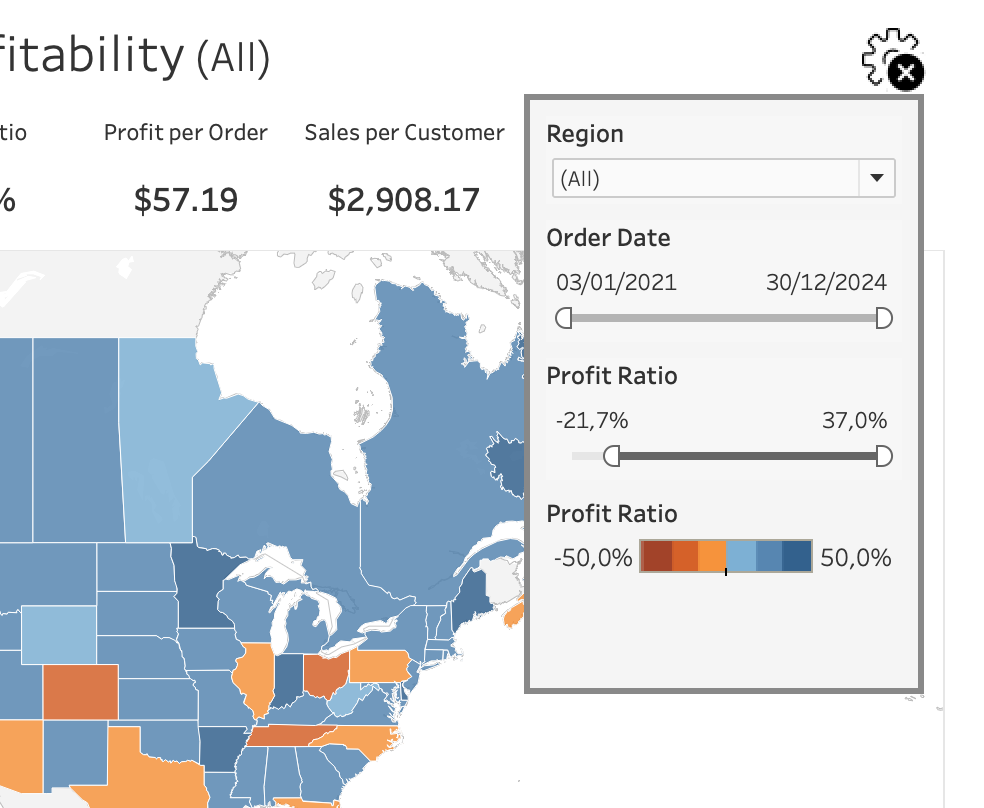
Task: Click the Region (All) combo box
Action: pyautogui.click(x=706, y=179)
